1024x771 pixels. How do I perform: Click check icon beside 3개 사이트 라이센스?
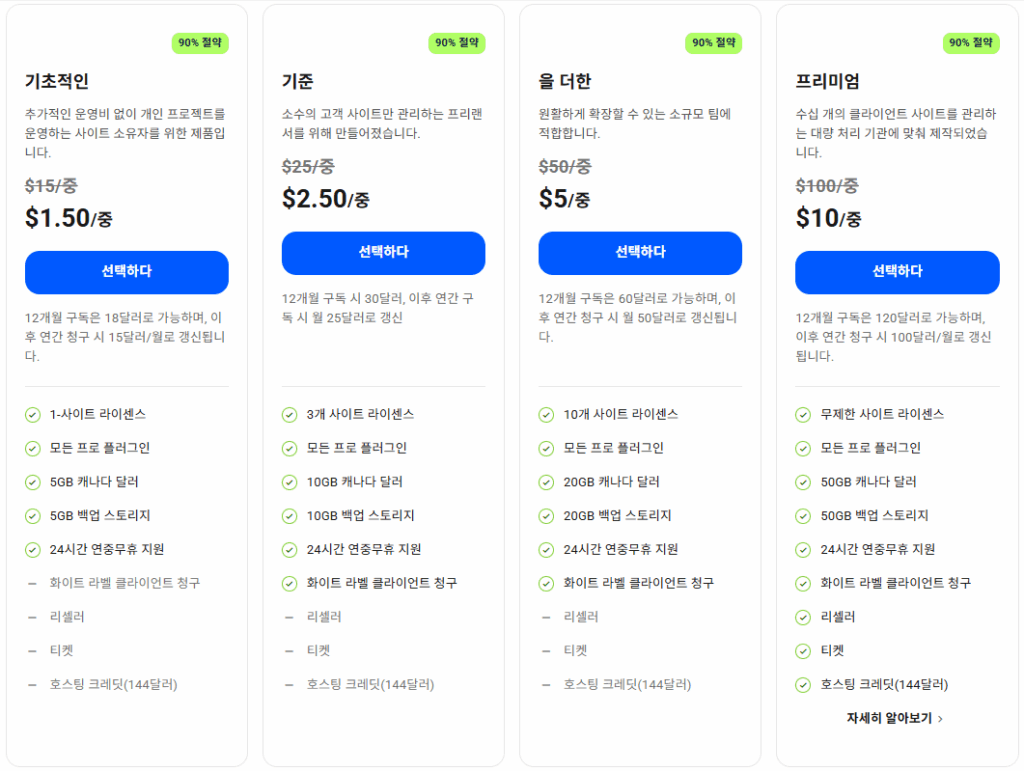tap(289, 414)
